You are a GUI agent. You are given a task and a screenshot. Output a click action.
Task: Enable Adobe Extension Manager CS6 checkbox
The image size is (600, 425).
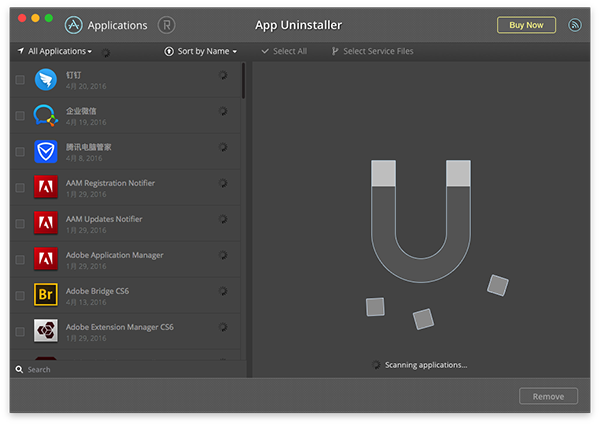point(20,332)
